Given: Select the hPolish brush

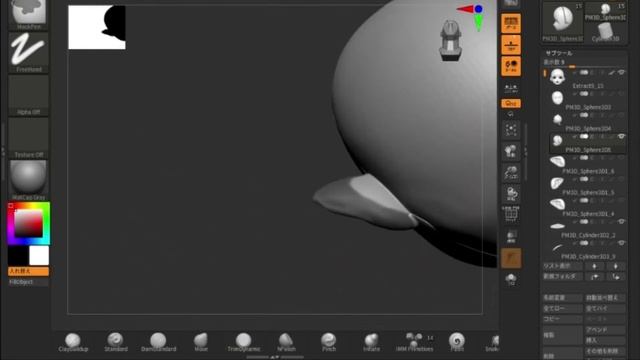Looking at the screenshot, I should pyautogui.click(x=286, y=342).
